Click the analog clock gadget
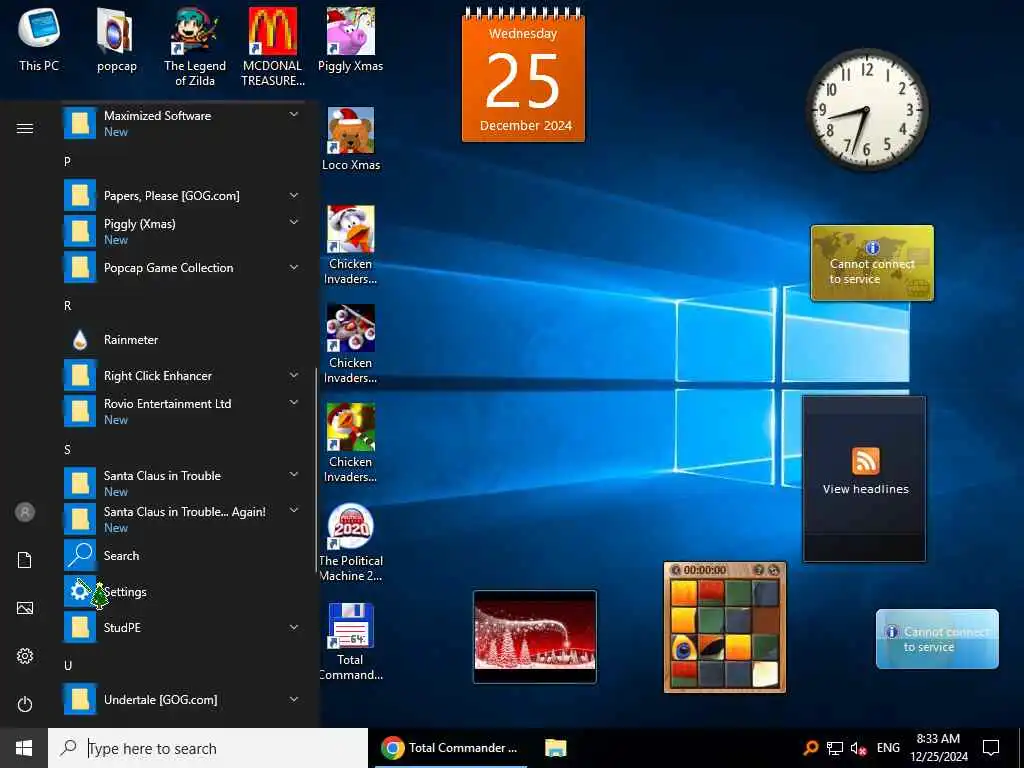 (867, 110)
